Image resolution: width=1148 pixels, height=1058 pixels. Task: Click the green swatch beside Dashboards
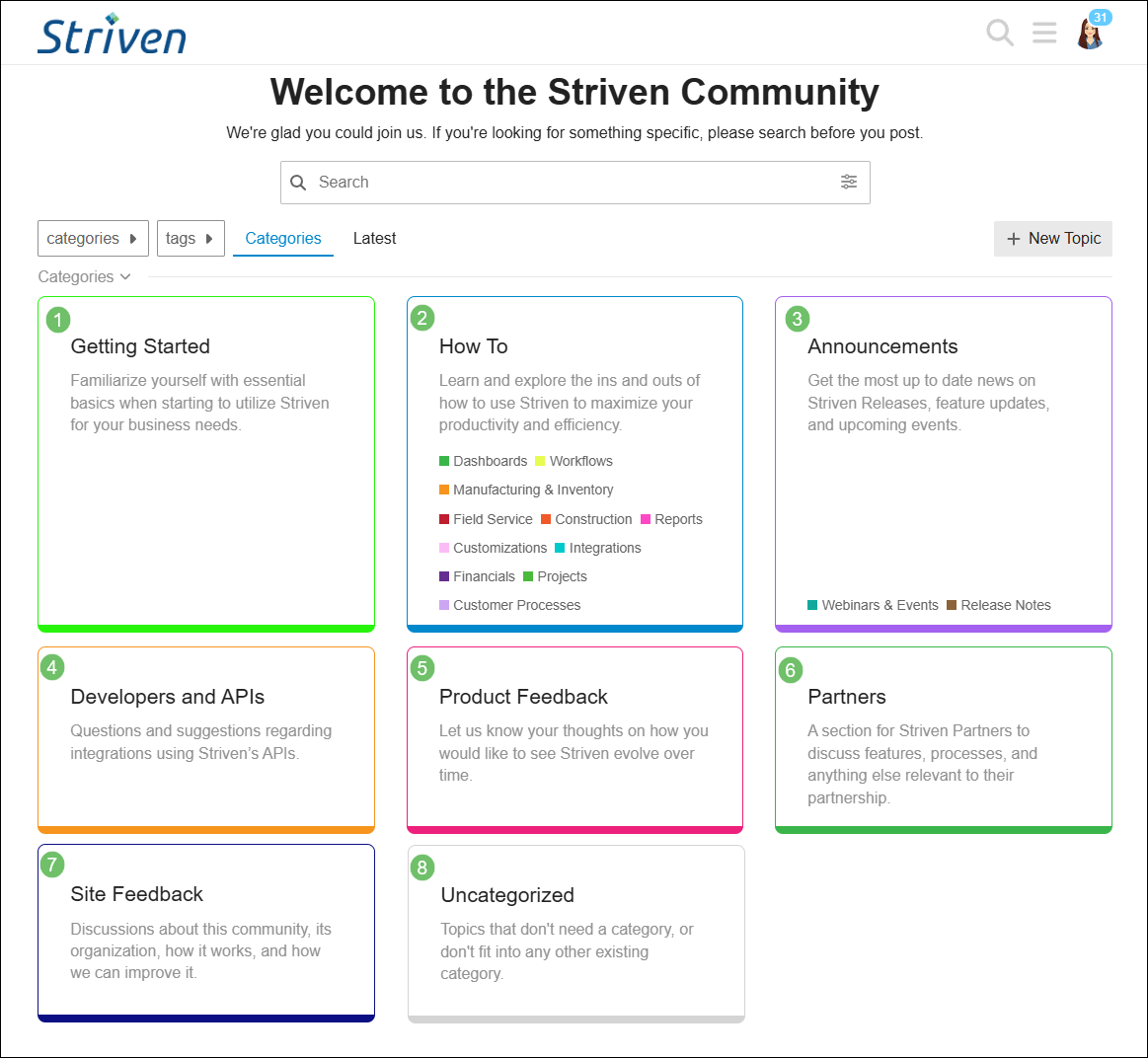443,461
